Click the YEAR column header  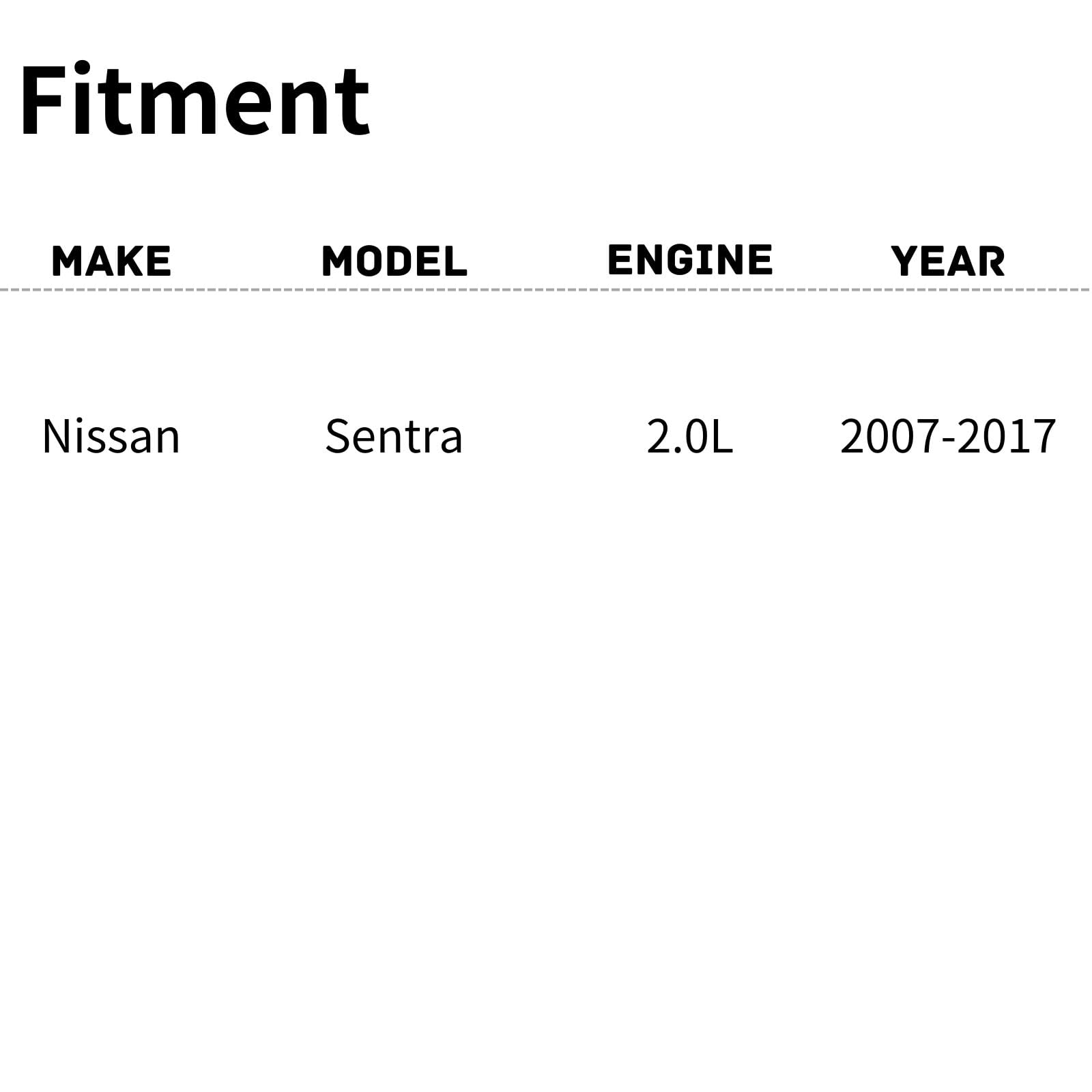point(947,261)
